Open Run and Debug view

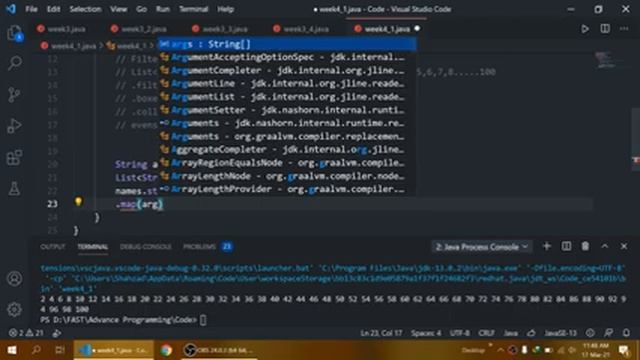[15, 126]
